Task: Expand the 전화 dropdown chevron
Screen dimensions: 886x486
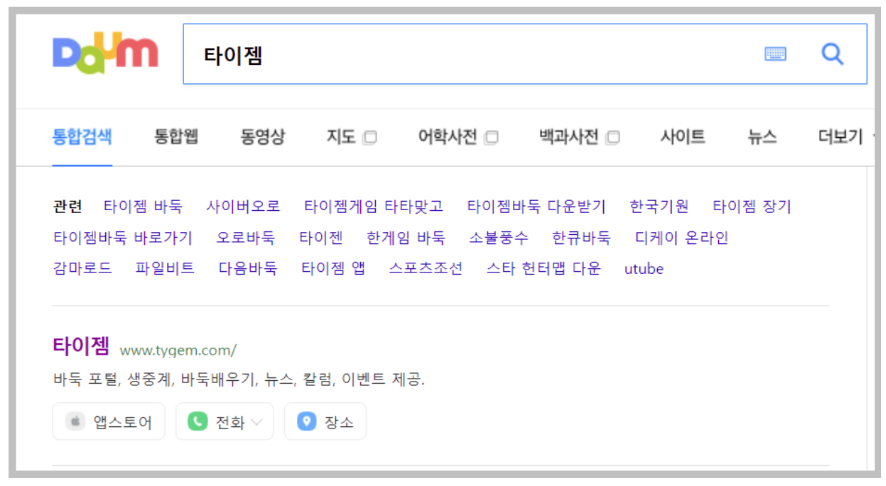Action: 257,422
